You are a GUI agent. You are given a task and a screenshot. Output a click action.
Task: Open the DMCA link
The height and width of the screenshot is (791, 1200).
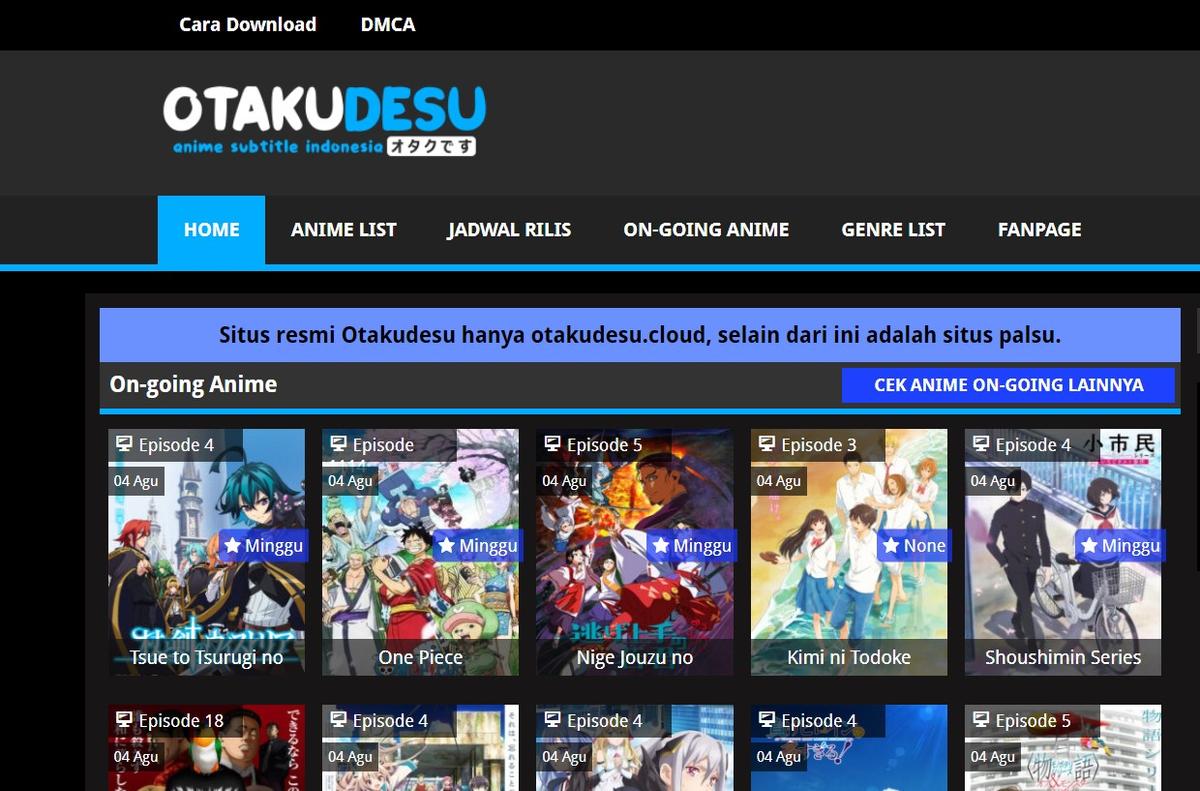coord(388,25)
